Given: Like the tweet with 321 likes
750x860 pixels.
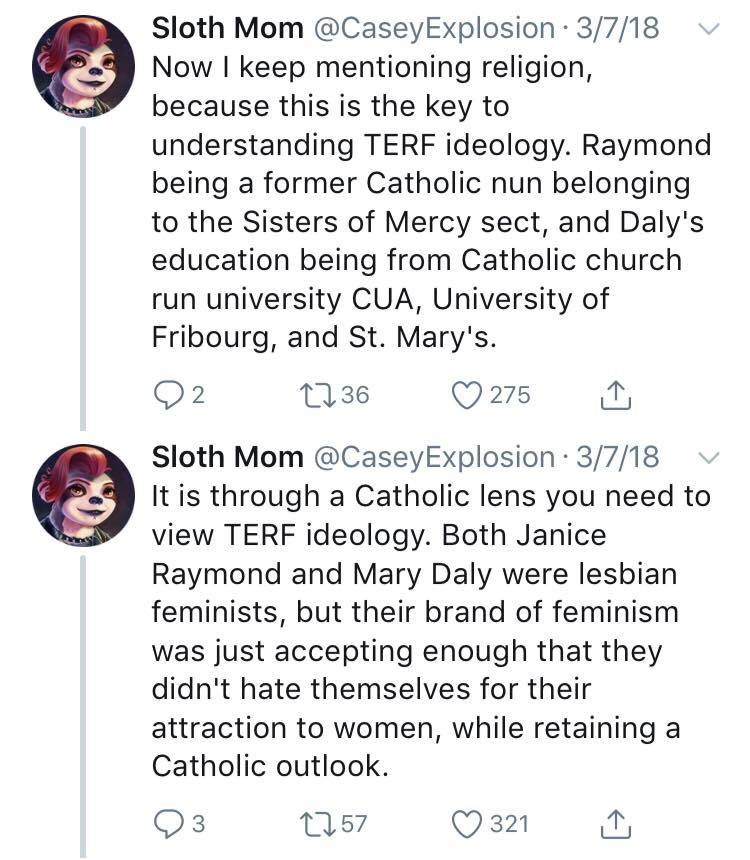Looking at the screenshot, I should tap(466, 824).
